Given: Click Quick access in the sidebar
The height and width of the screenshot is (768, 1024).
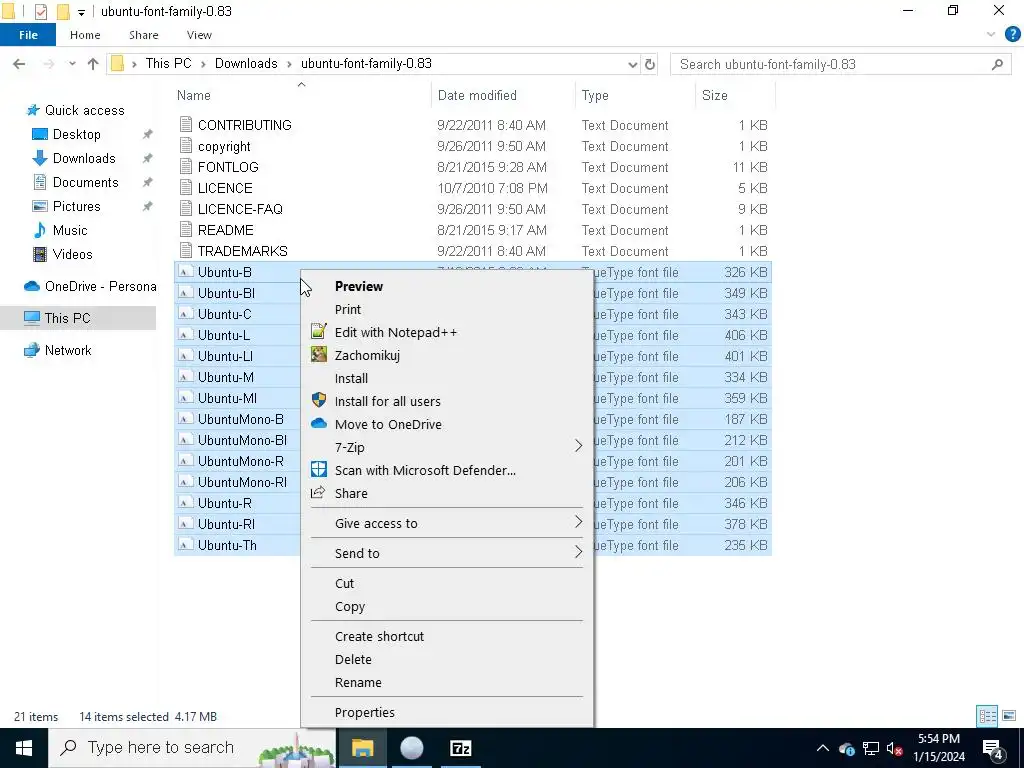Looking at the screenshot, I should pos(85,110).
